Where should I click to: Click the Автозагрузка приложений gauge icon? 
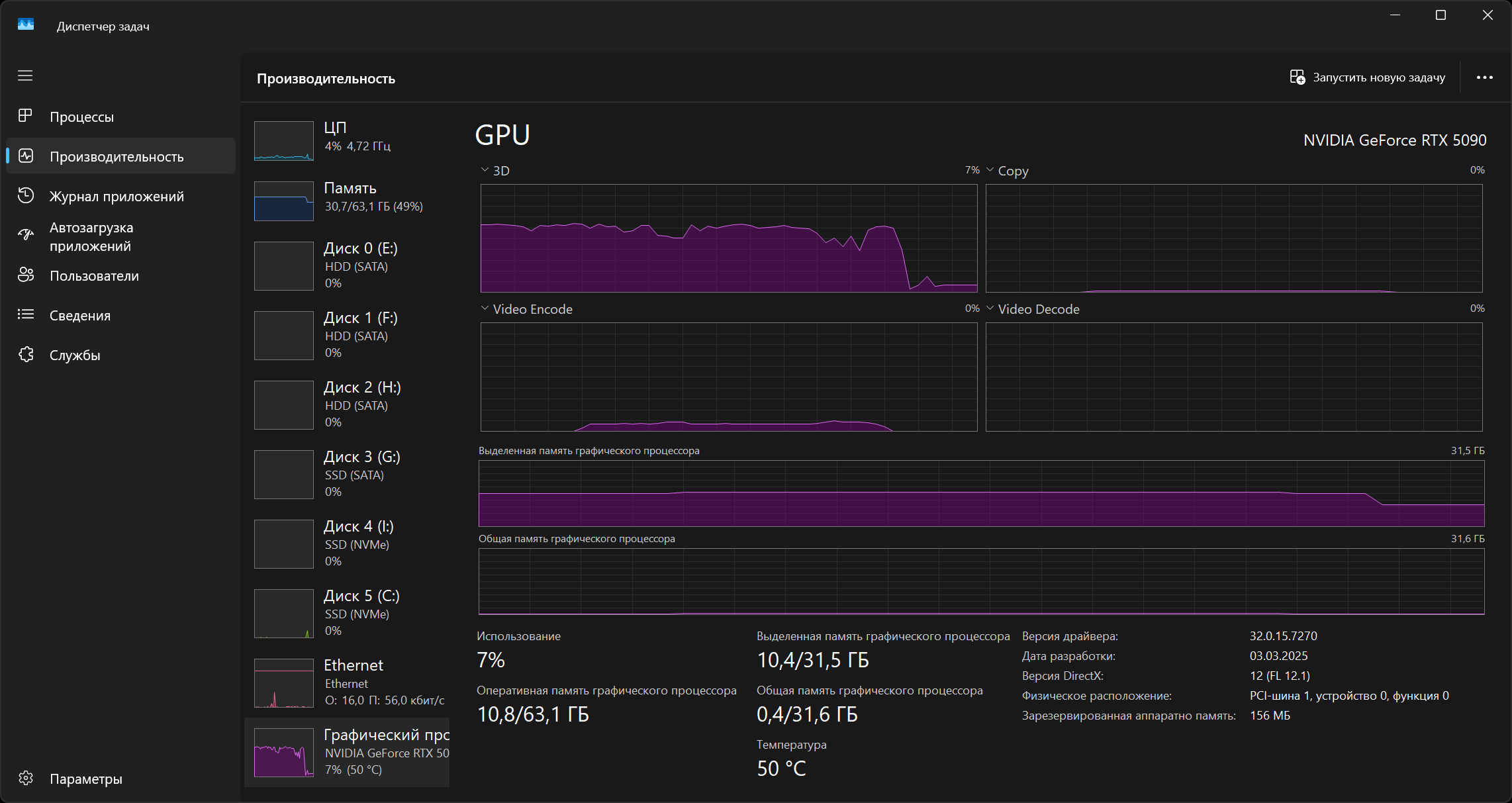pyautogui.click(x=25, y=235)
